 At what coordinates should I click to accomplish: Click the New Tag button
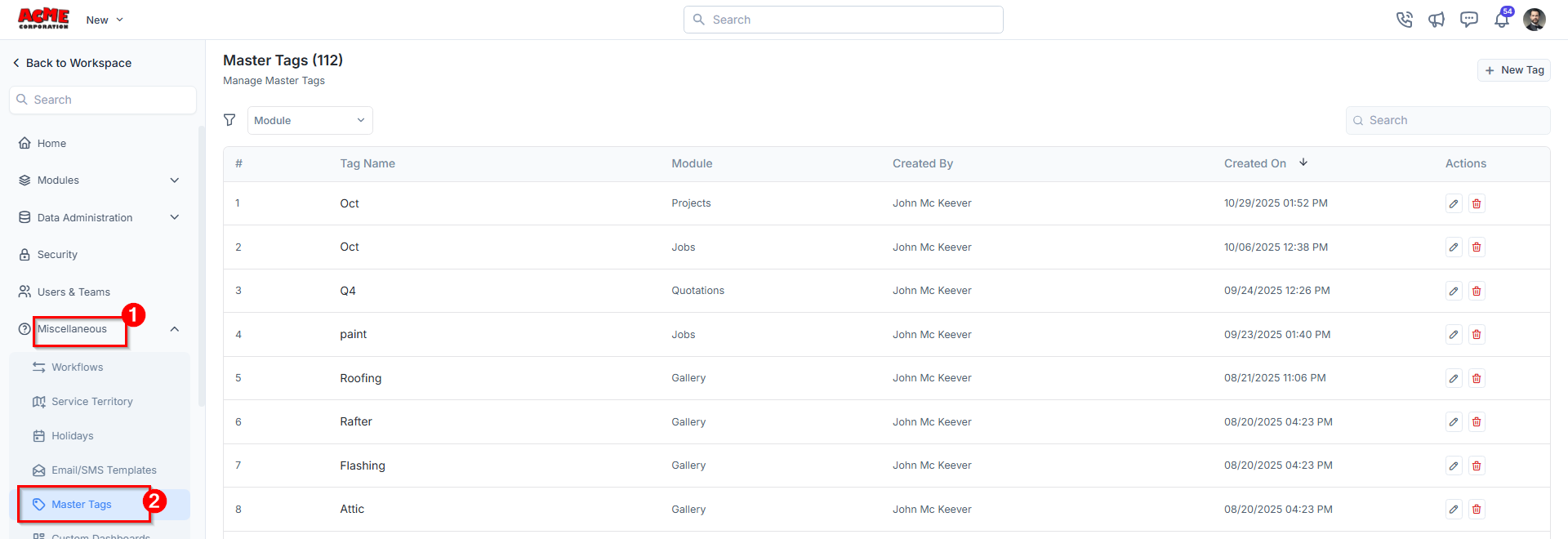[x=1513, y=70]
